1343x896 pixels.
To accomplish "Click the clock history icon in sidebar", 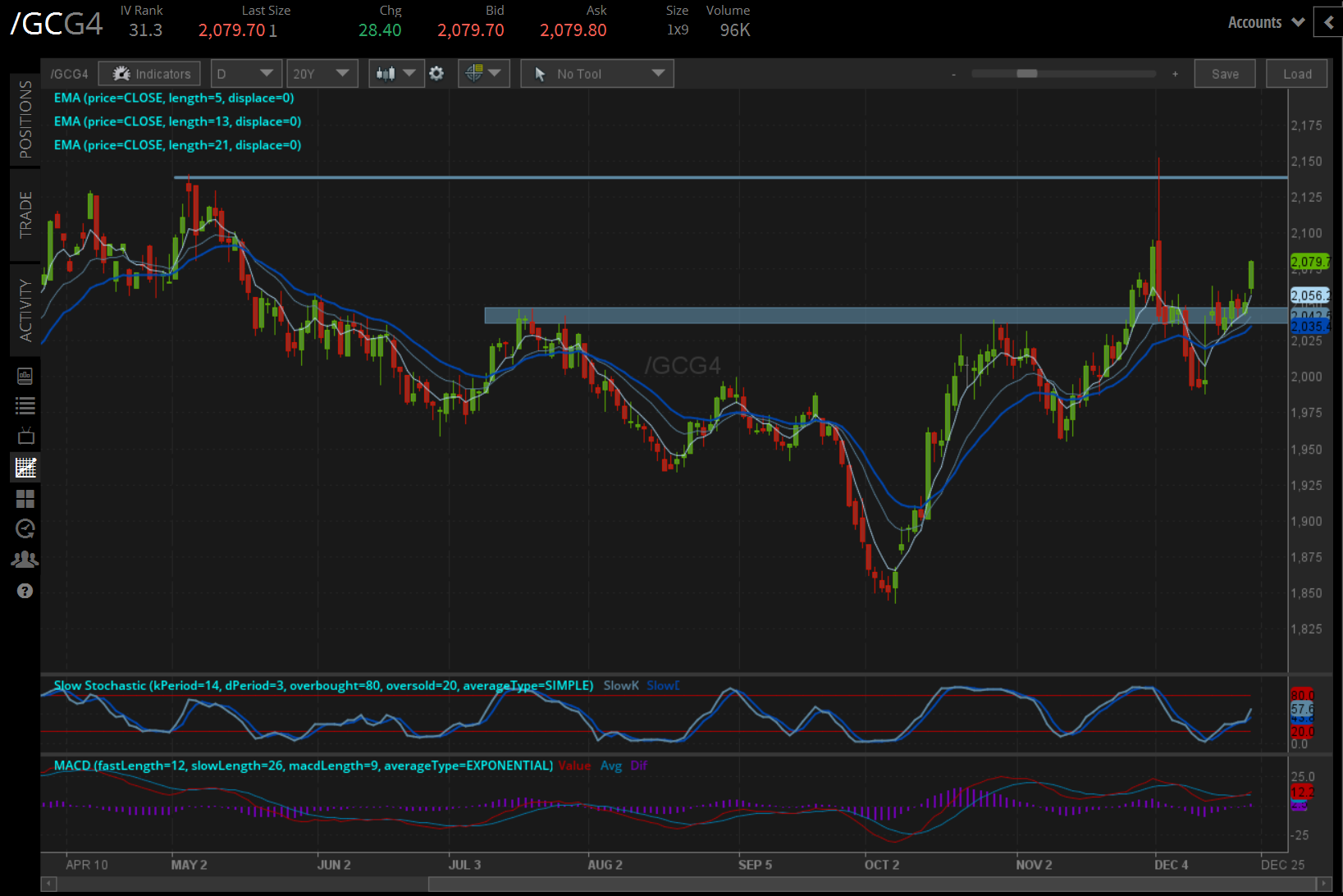I will pos(25,528).
